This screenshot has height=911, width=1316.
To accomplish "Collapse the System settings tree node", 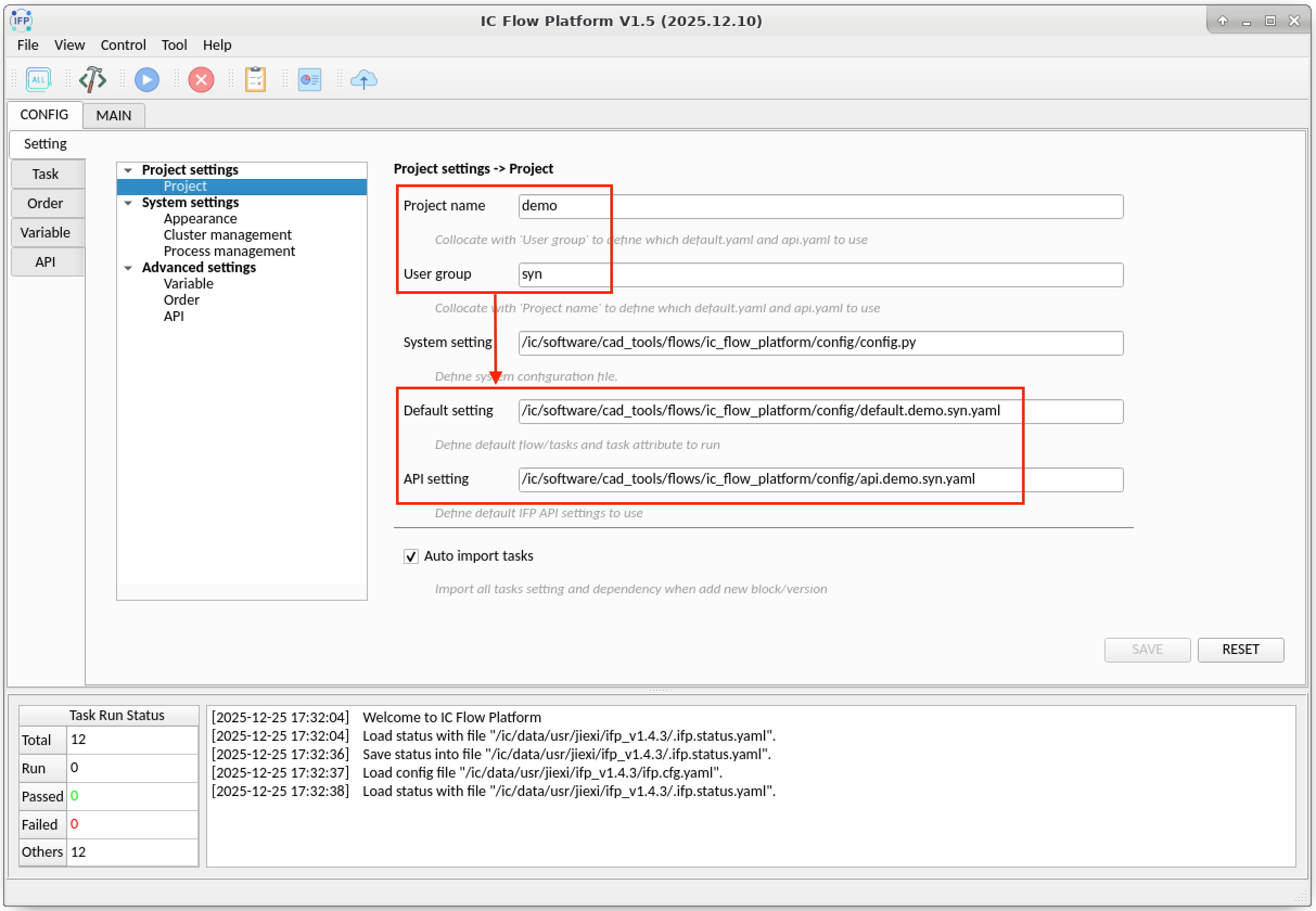I will (x=129, y=203).
